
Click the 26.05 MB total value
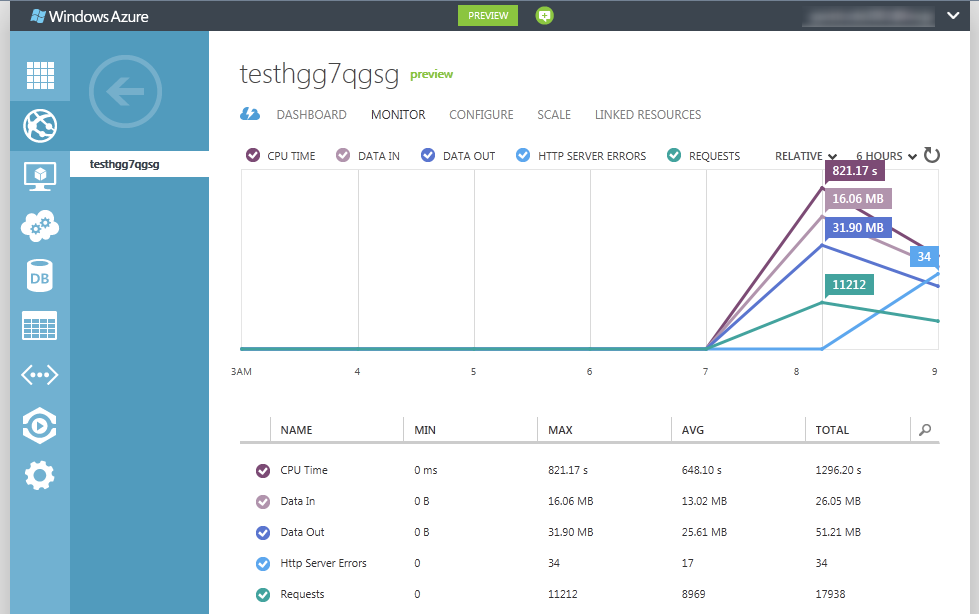tap(838, 502)
